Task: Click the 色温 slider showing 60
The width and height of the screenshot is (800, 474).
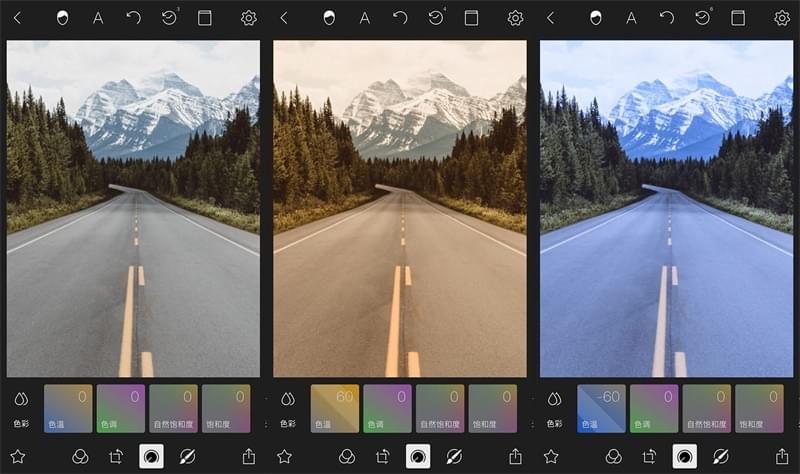Action: pyautogui.click(x=334, y=408)
